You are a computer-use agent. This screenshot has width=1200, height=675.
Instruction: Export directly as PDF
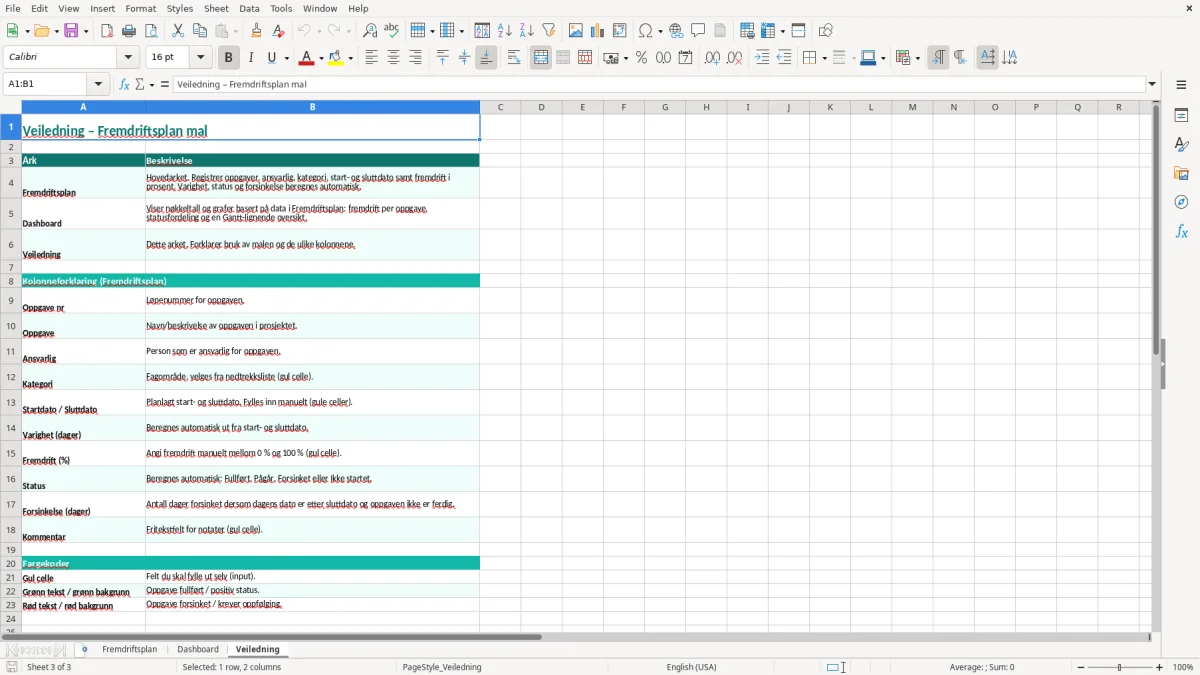point(107,31)
